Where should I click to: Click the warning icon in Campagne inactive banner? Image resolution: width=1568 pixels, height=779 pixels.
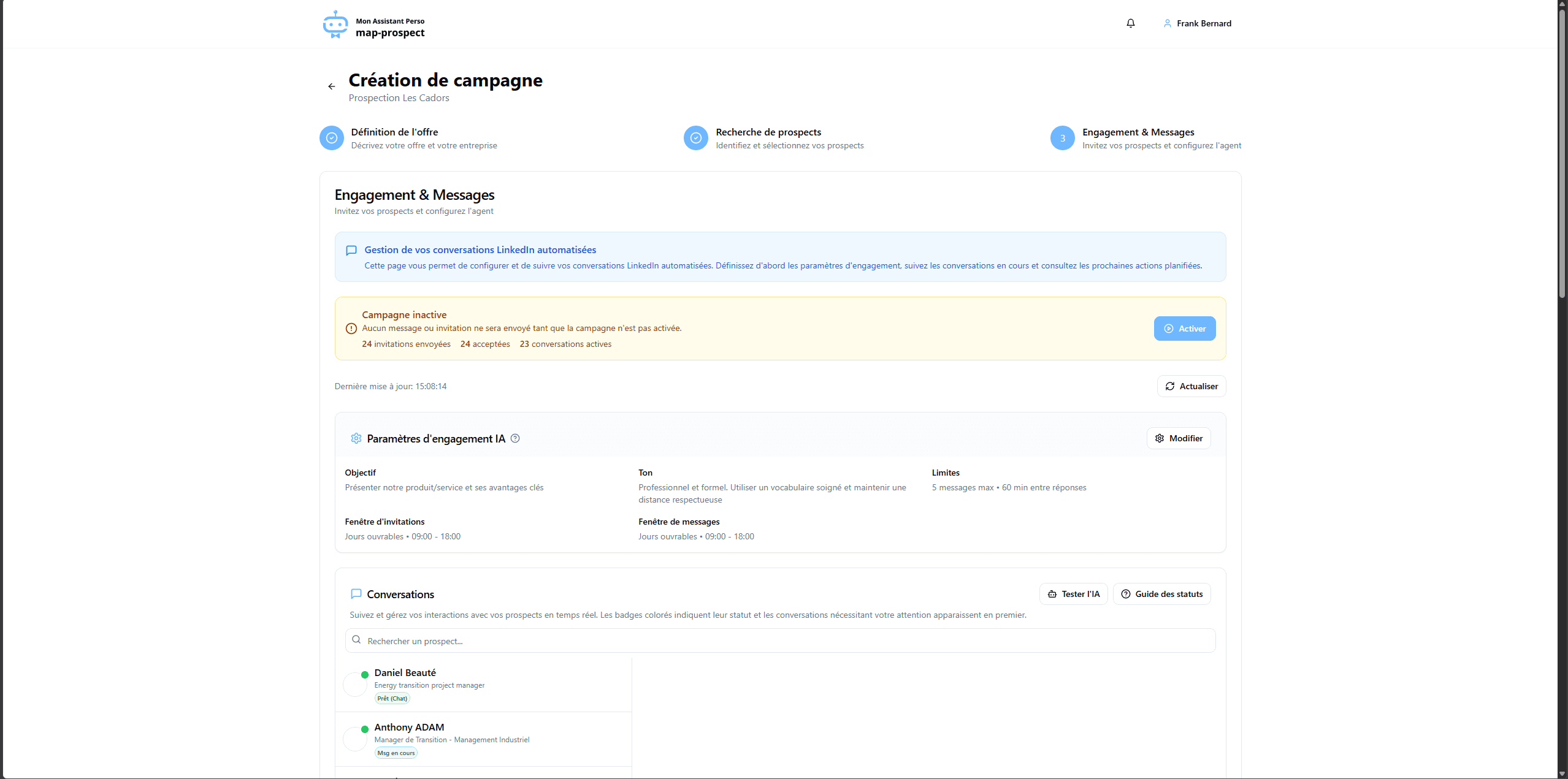point(351,329)
